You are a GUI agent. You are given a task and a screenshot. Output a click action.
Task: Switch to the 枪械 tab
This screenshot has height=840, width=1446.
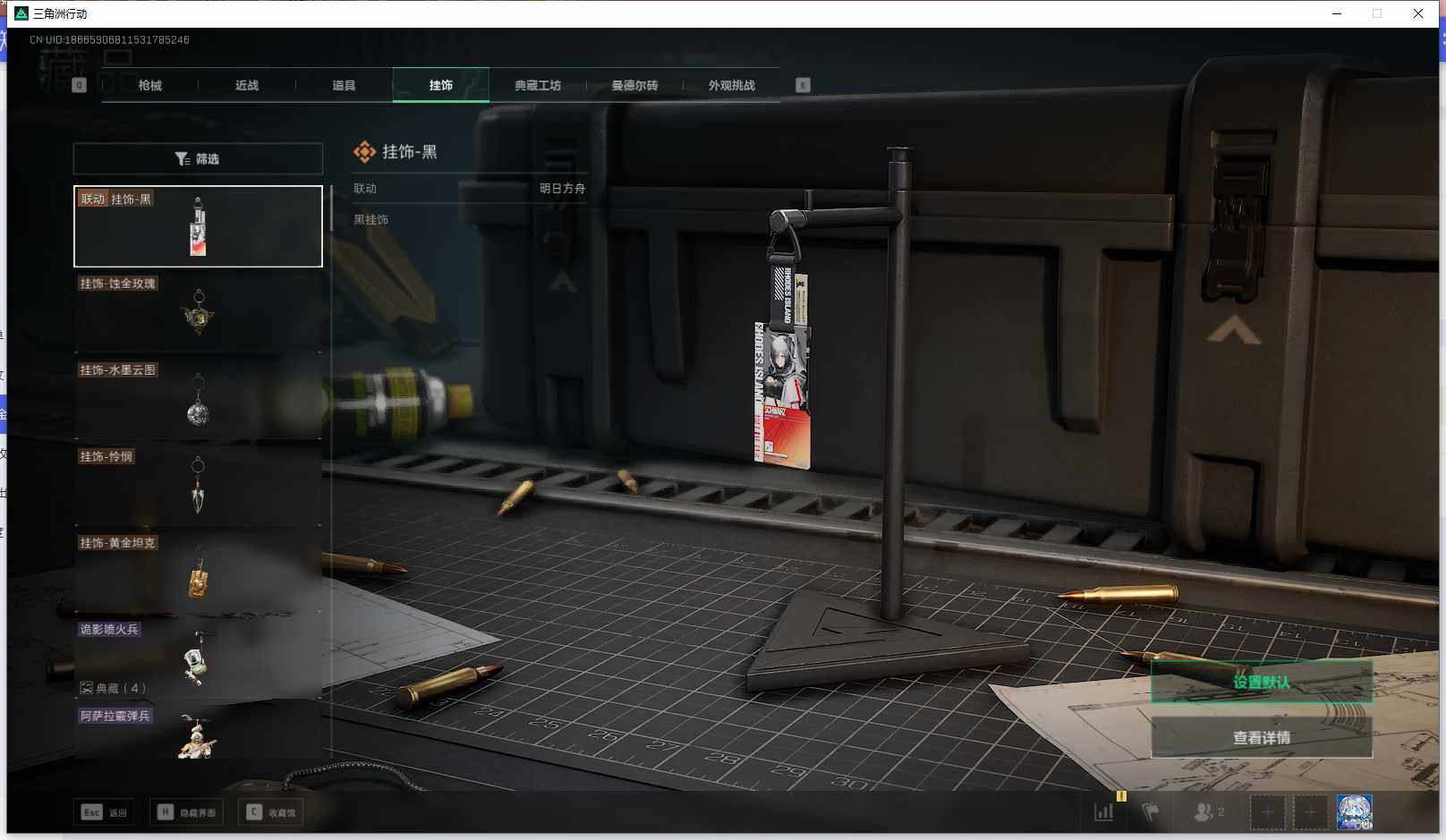click(x=150, y=85)
